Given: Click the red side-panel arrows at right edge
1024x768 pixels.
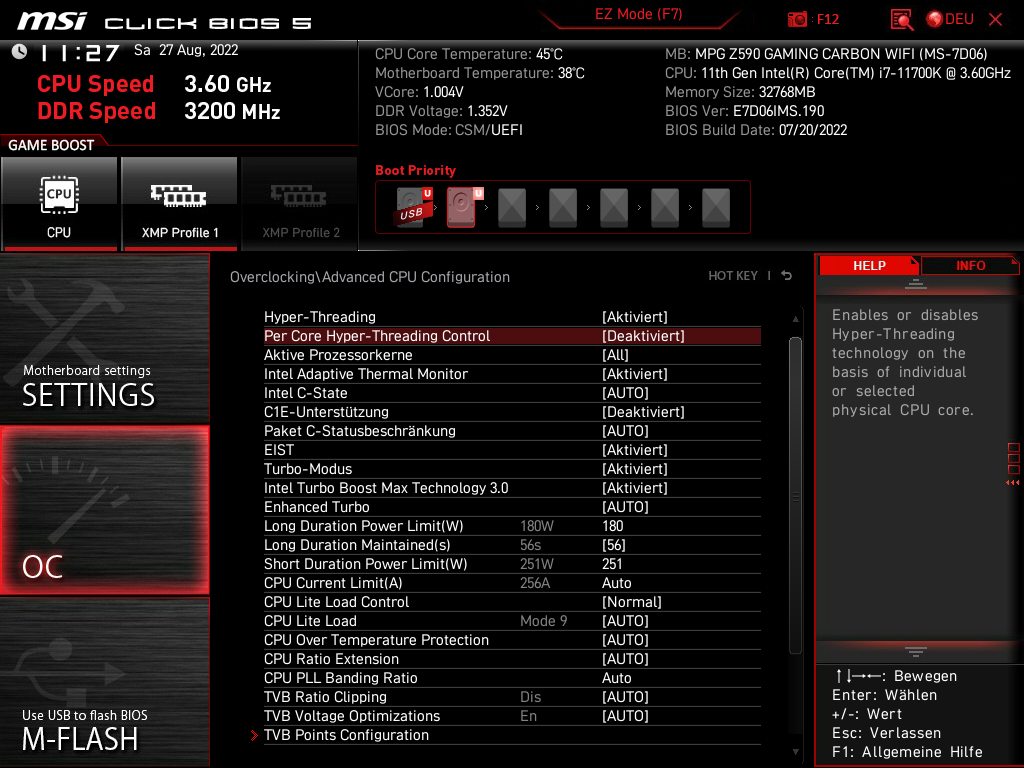Looking at the screenshot, I should [x=1013, y=483].
